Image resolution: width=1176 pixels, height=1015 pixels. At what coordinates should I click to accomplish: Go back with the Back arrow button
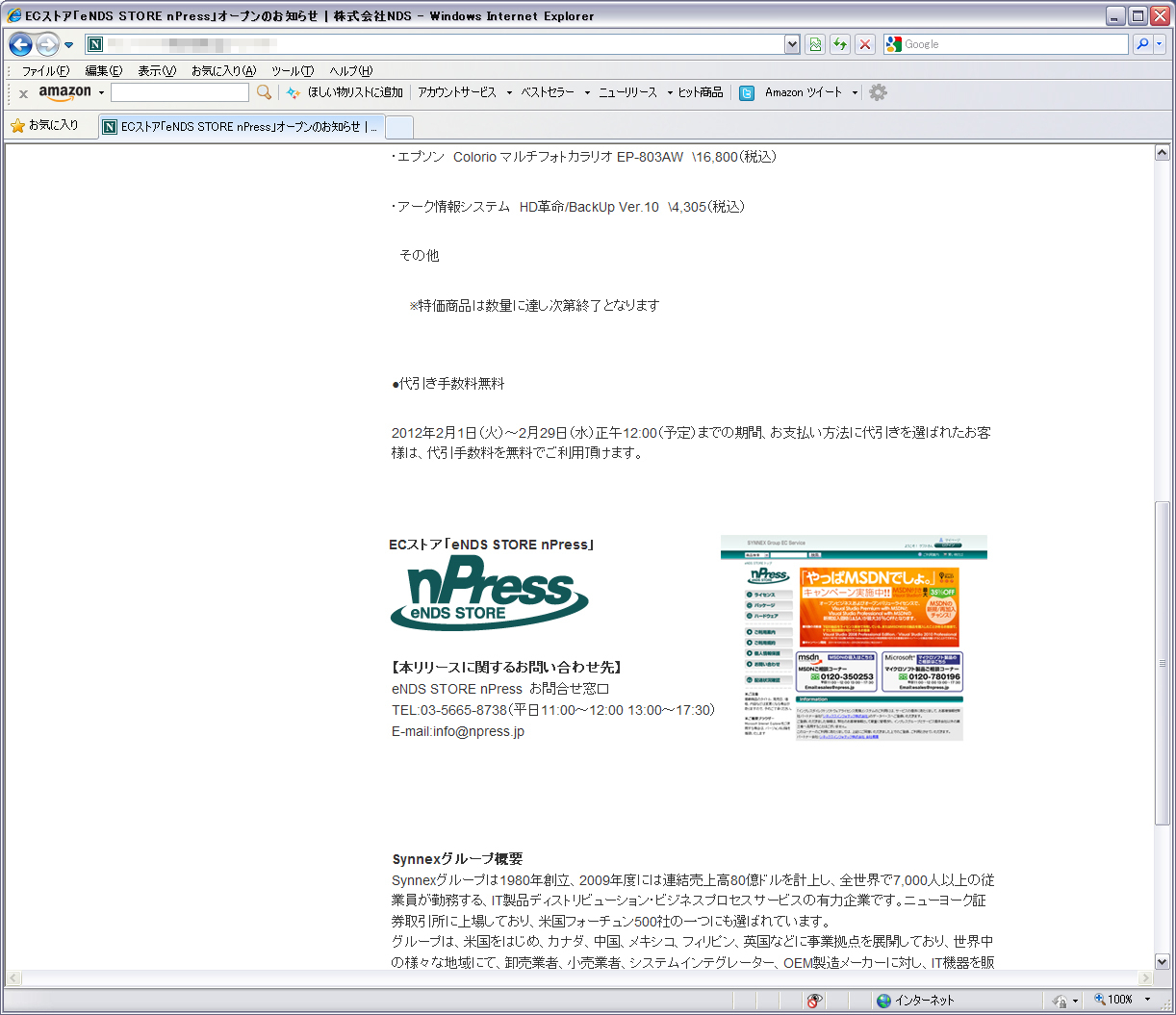(21, 44)
